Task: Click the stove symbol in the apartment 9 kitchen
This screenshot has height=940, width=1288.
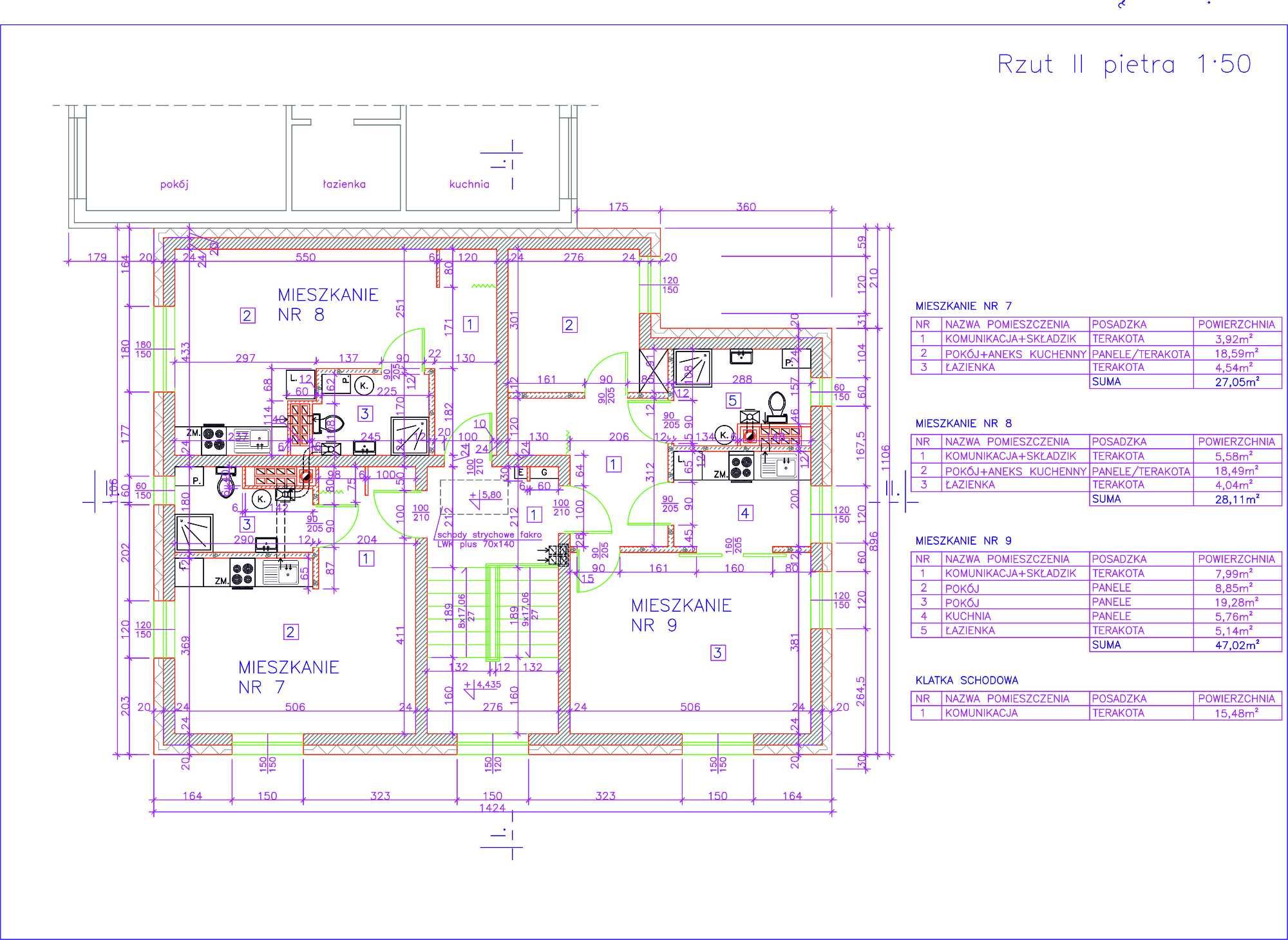Action: [741, 466]
